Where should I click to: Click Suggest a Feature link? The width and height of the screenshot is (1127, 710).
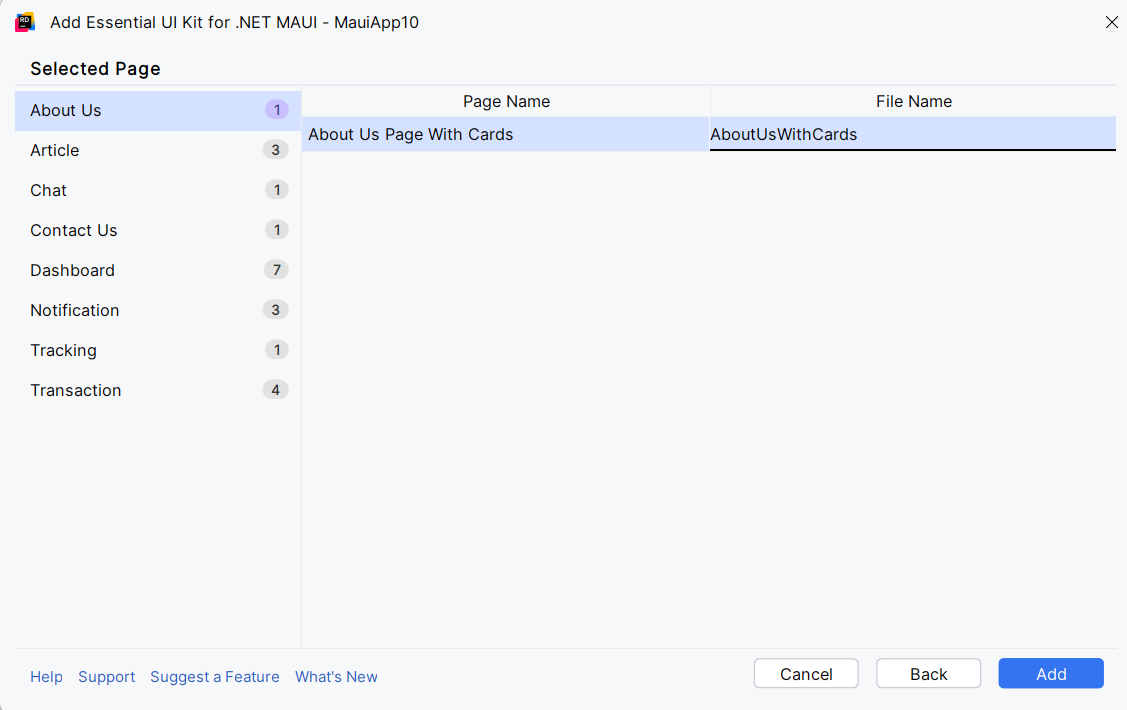(215, 677)
